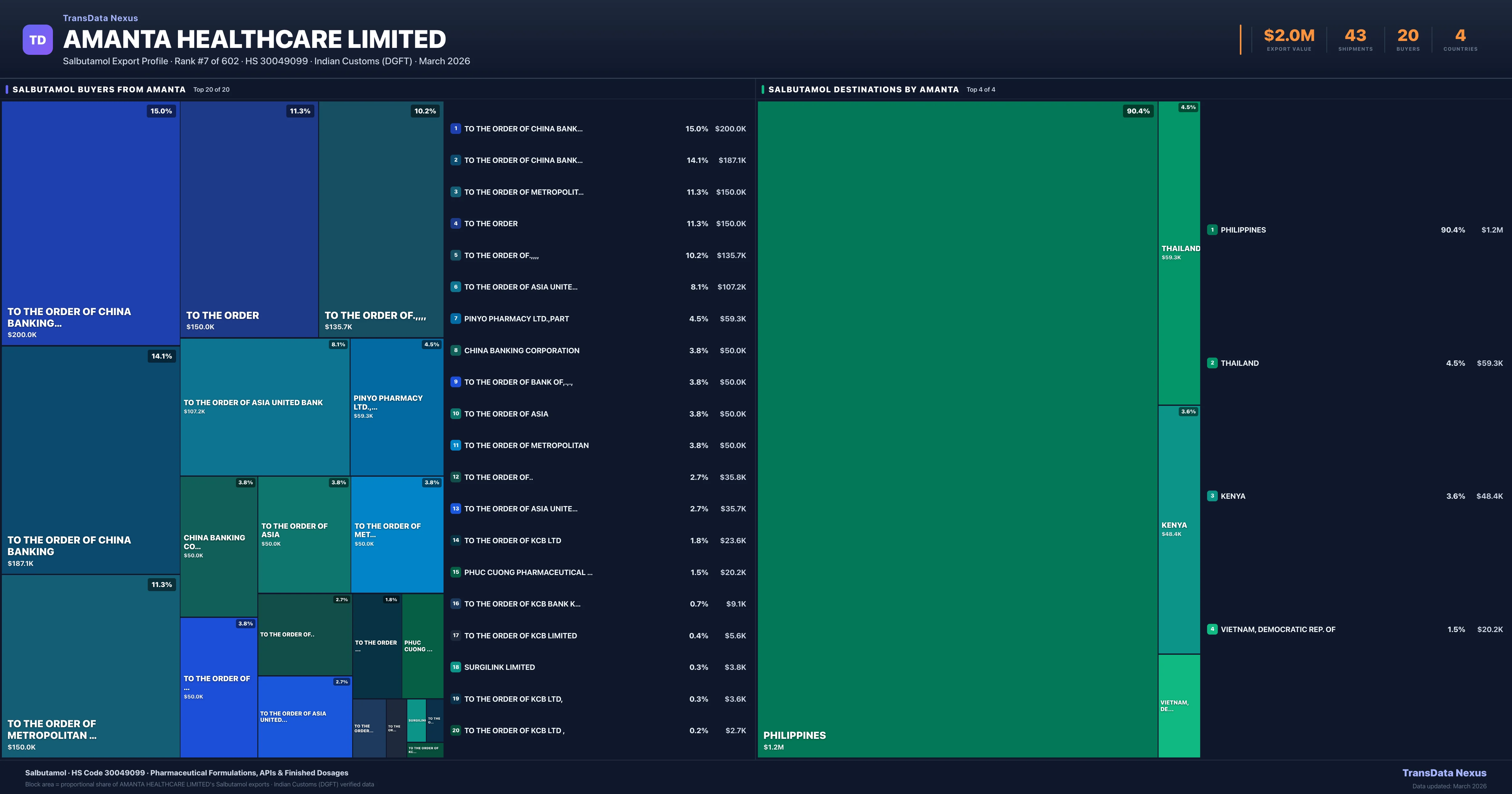
Task: Click the Top 4 of 4 label
Action: point(981,89)
